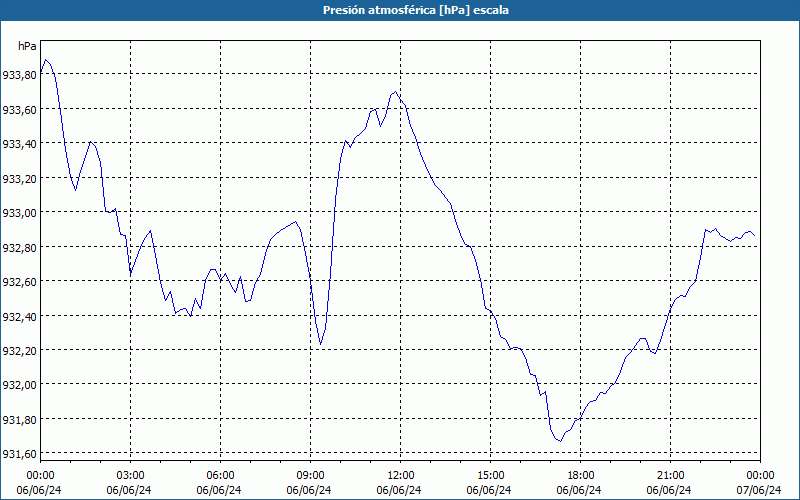
Task: Click the 21:00 time axis label
Action: click(670, 476)
